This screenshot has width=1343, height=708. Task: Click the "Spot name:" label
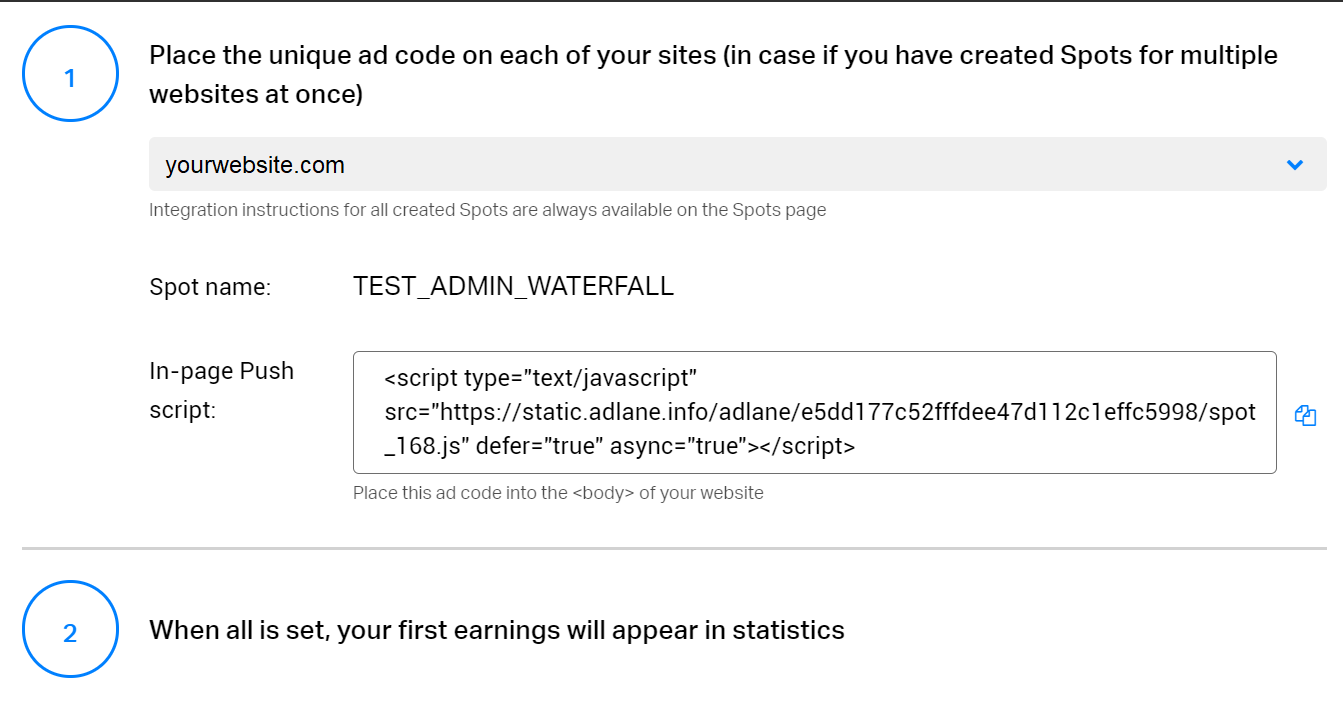[210, 288]
